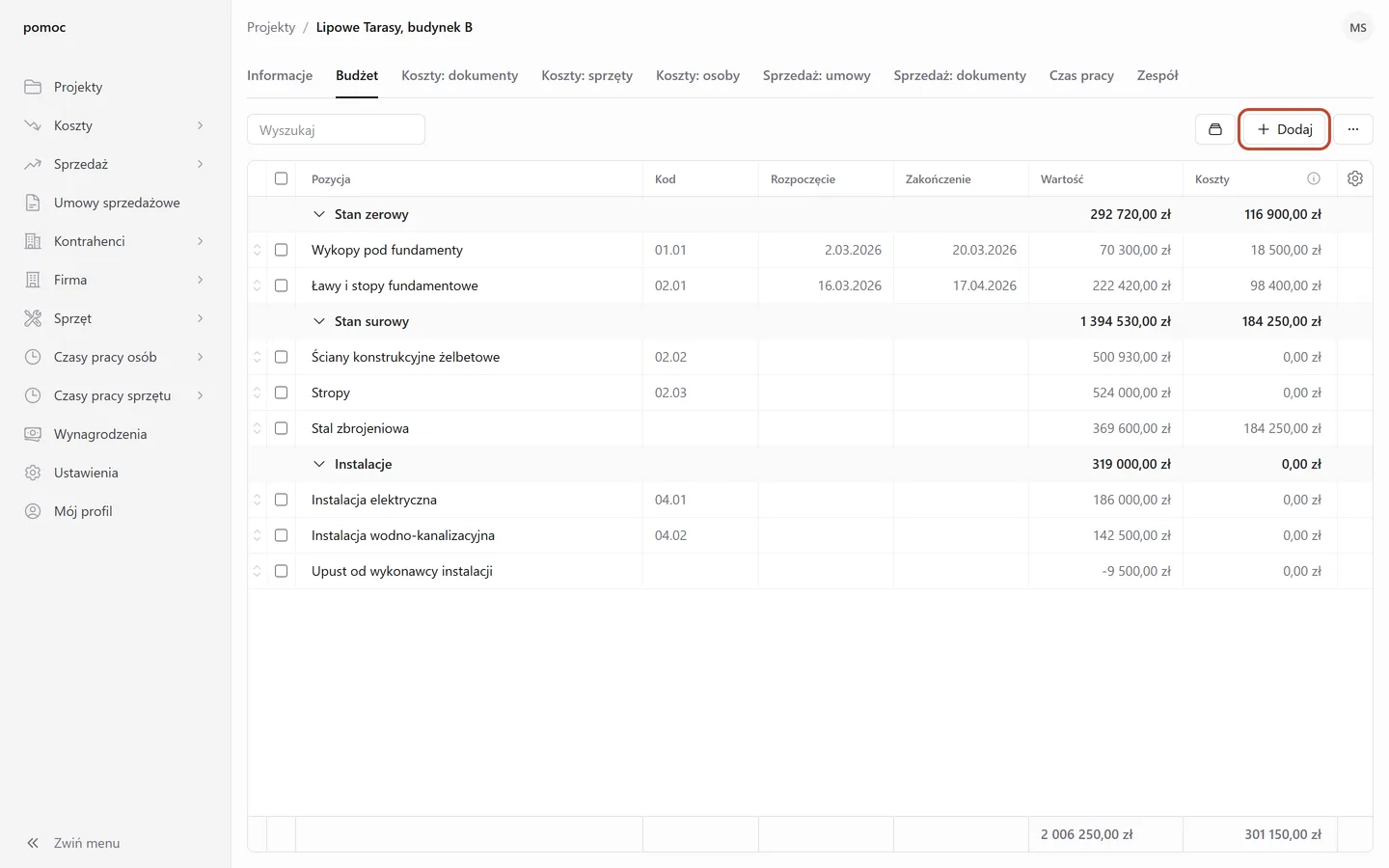
Task: Click the Koszty trend-down icon
Action: 33,125
